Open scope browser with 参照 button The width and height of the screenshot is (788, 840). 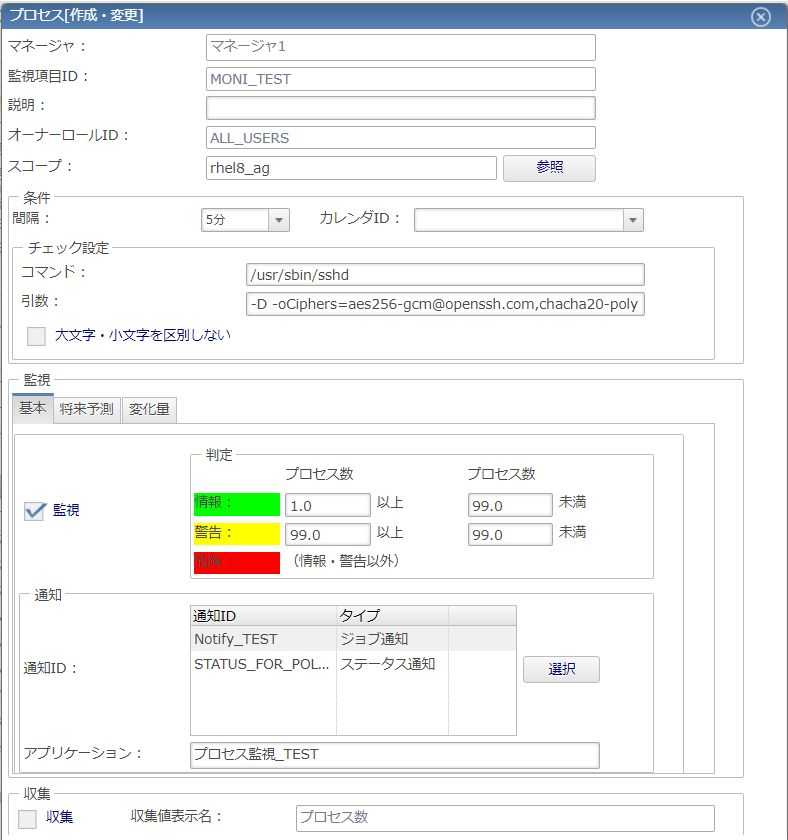point(549,168)
